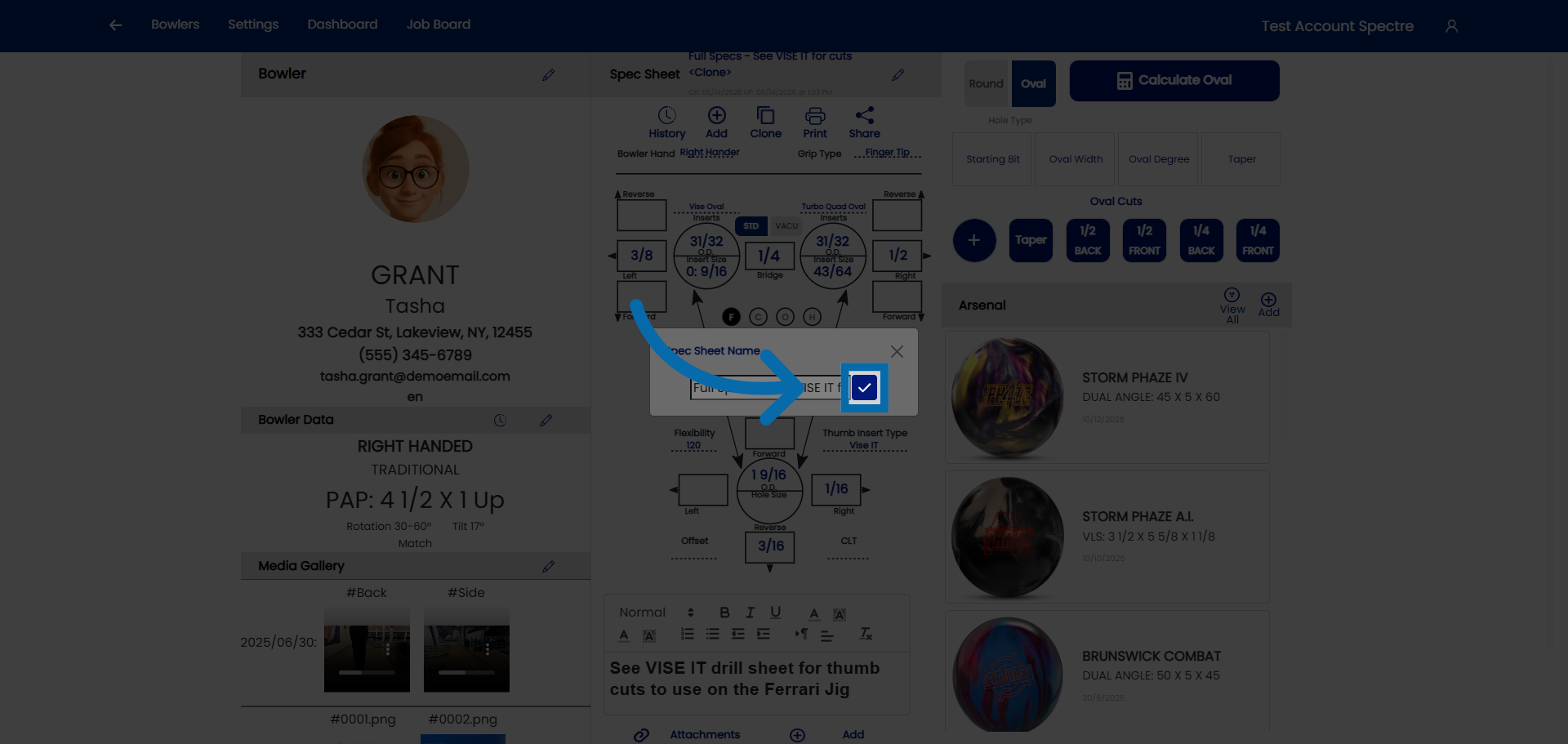View All arsenal balls
1568x744 pixels.
1232,305
